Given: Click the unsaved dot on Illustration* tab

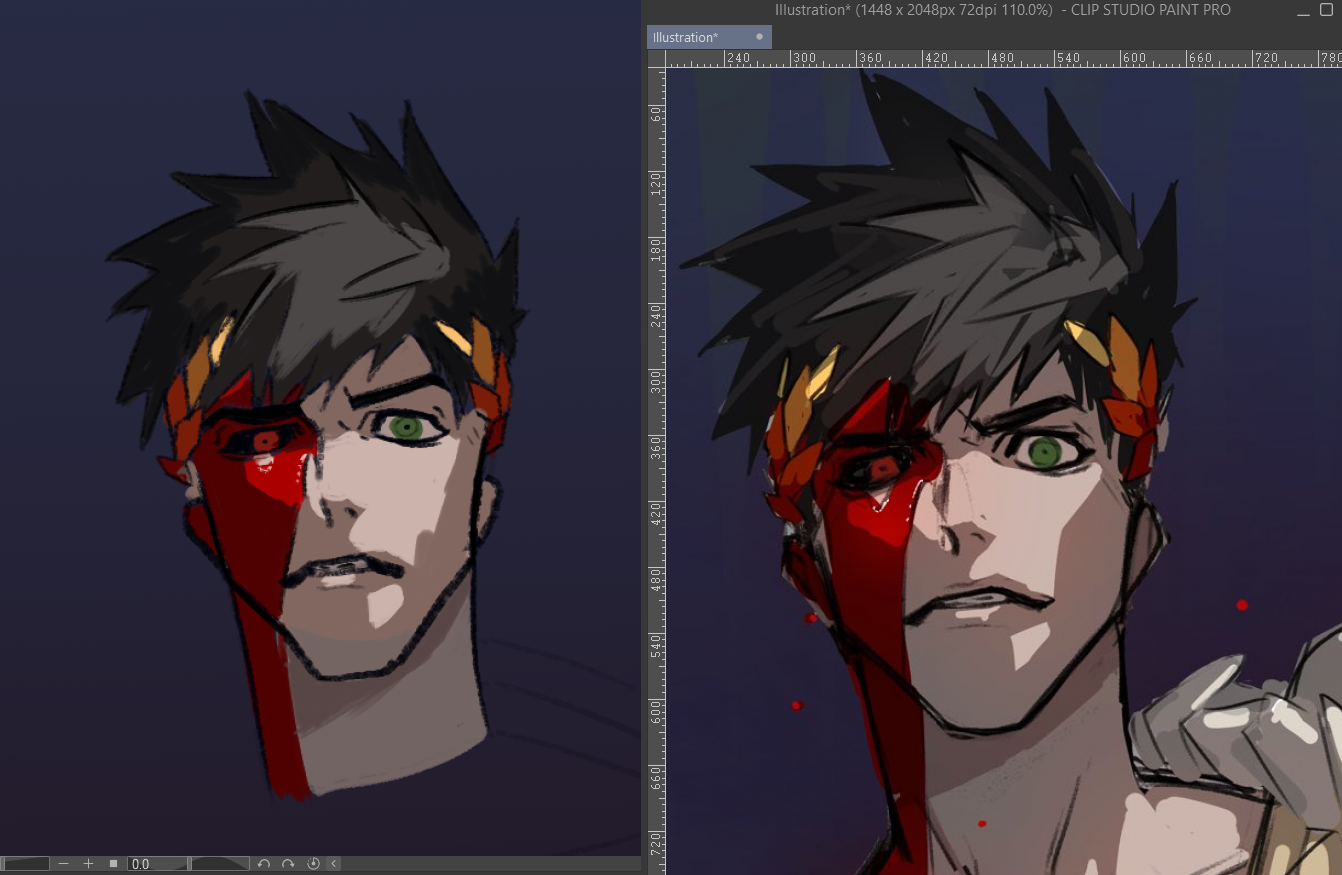Looking at the screenshot, I should coord(759,37).
